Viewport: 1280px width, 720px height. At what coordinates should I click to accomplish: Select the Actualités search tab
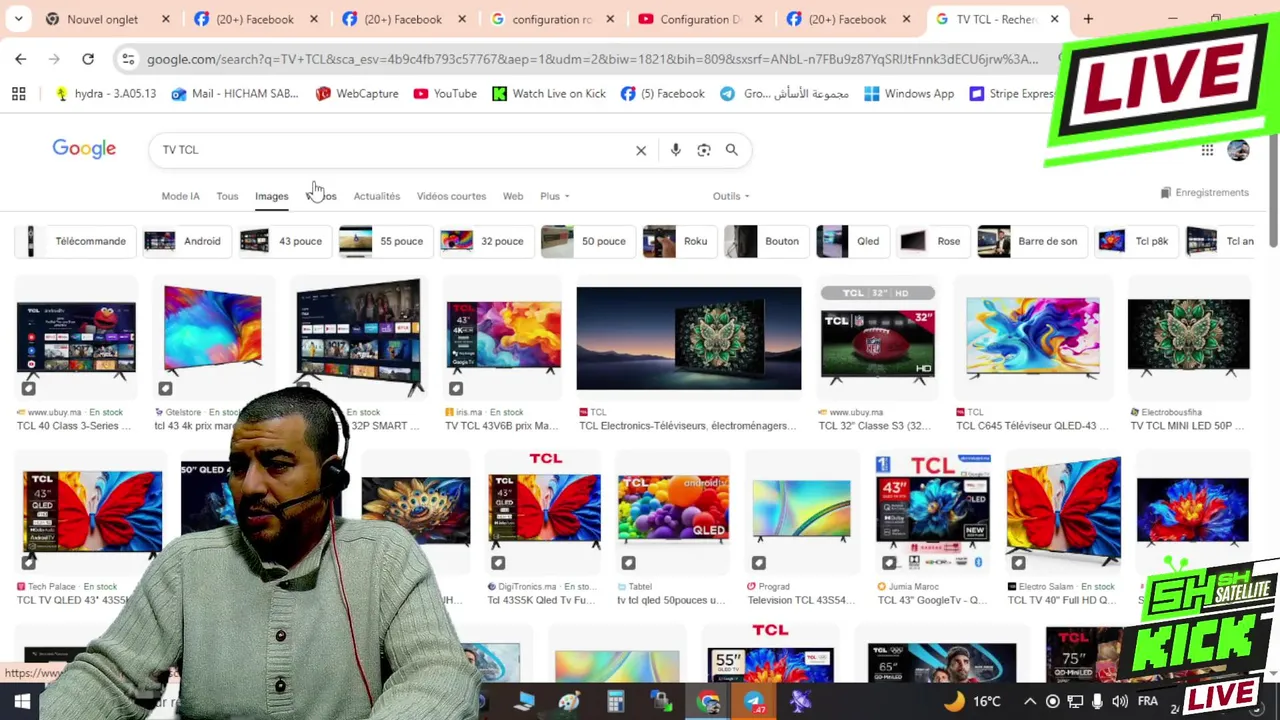click(376, 196)
